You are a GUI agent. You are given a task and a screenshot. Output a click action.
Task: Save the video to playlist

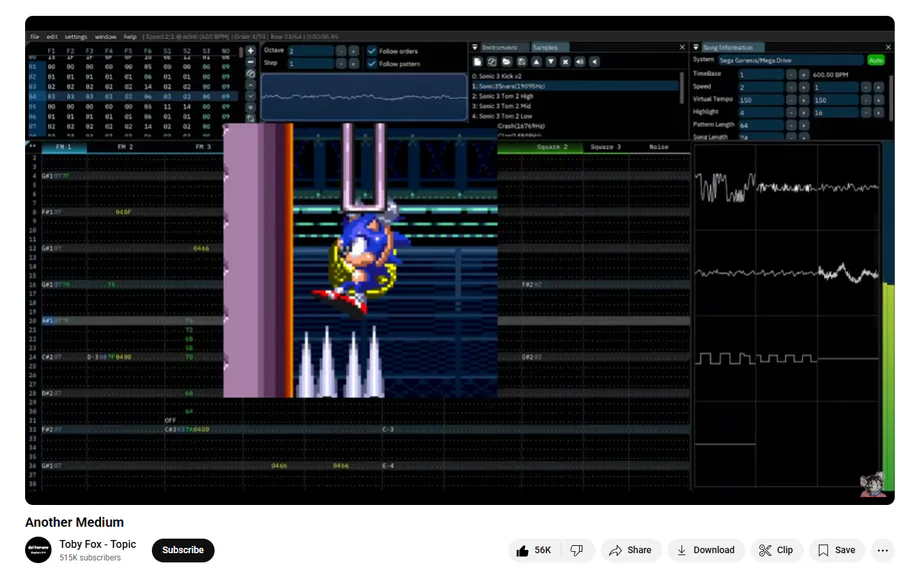pyautogui.click(x=837, y=550)
